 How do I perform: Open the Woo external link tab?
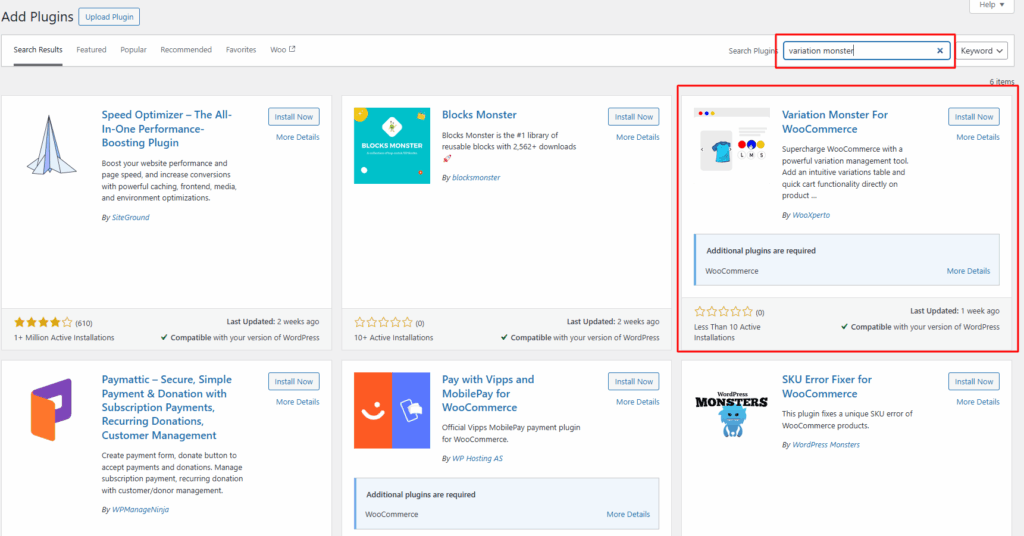pos(283,50)
